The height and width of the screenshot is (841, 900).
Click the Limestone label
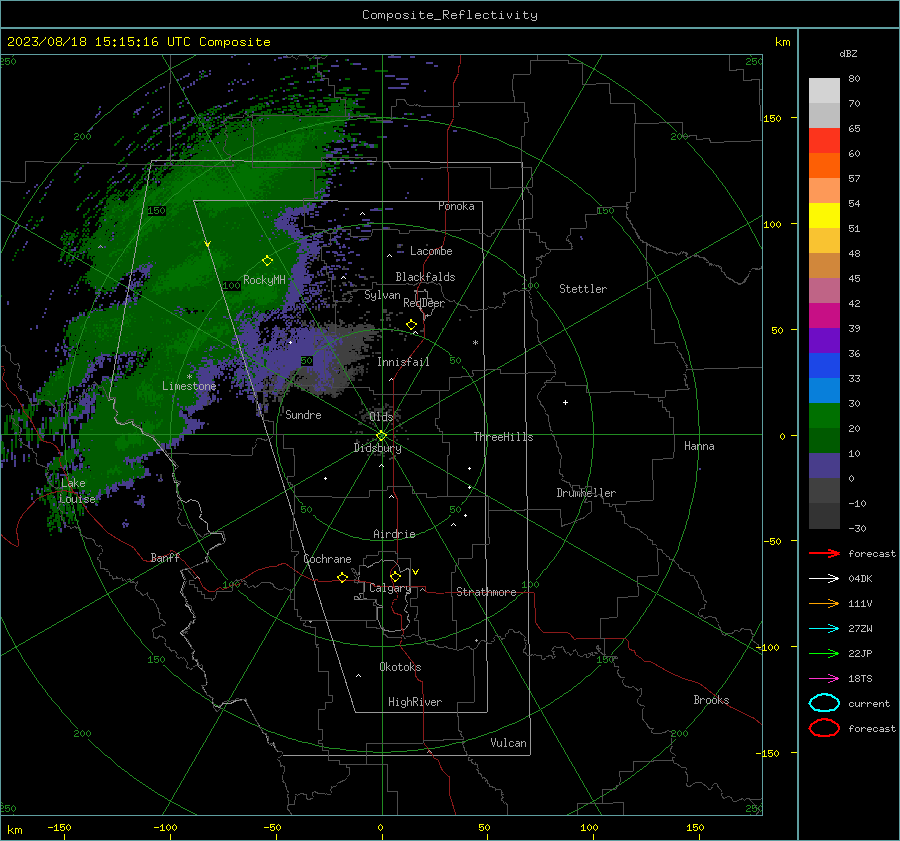click(x=189, y=386)
